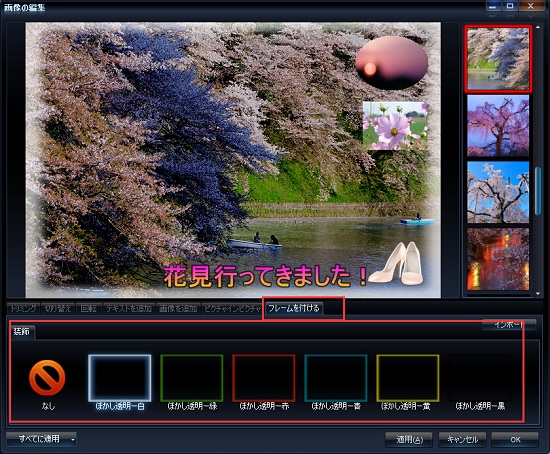The height and width of the screenshot is (454, 550).
Task: Minimize the 画像の編集 window
Action: click(494, 6)
